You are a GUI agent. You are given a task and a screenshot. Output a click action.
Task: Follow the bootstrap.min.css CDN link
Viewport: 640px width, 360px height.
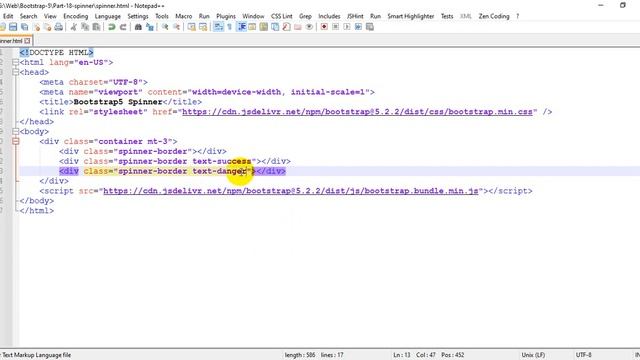358,112
